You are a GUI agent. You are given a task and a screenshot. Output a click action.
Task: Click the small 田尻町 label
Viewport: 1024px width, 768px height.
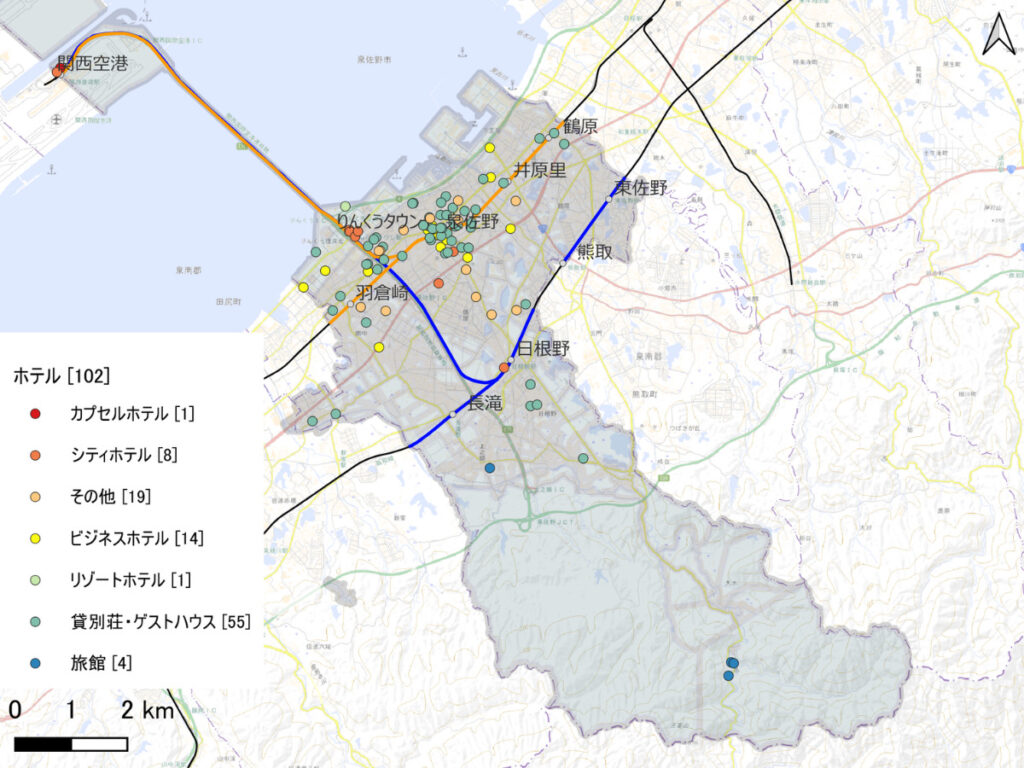point(229,302)
